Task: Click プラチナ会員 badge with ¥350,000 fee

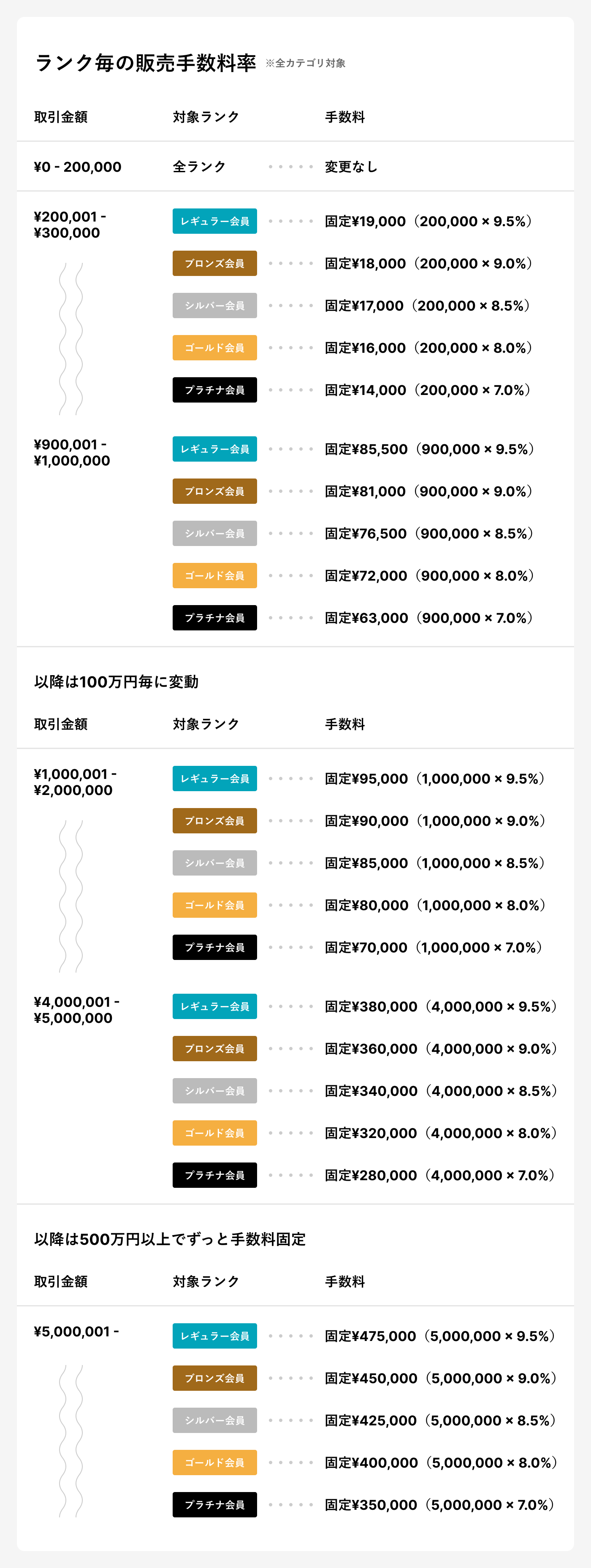Action: coord(214,1505)
